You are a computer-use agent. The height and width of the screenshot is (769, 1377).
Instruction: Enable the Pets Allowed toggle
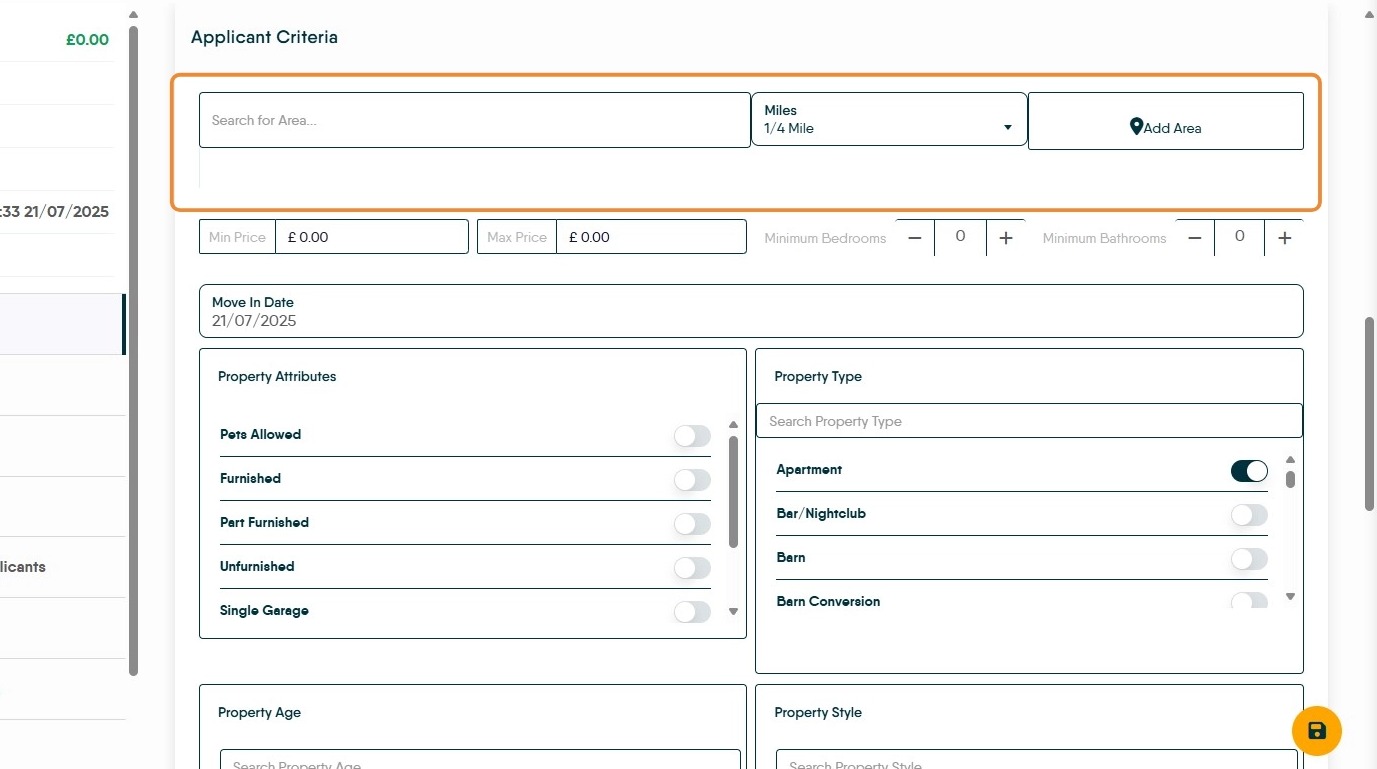point(692,436)
